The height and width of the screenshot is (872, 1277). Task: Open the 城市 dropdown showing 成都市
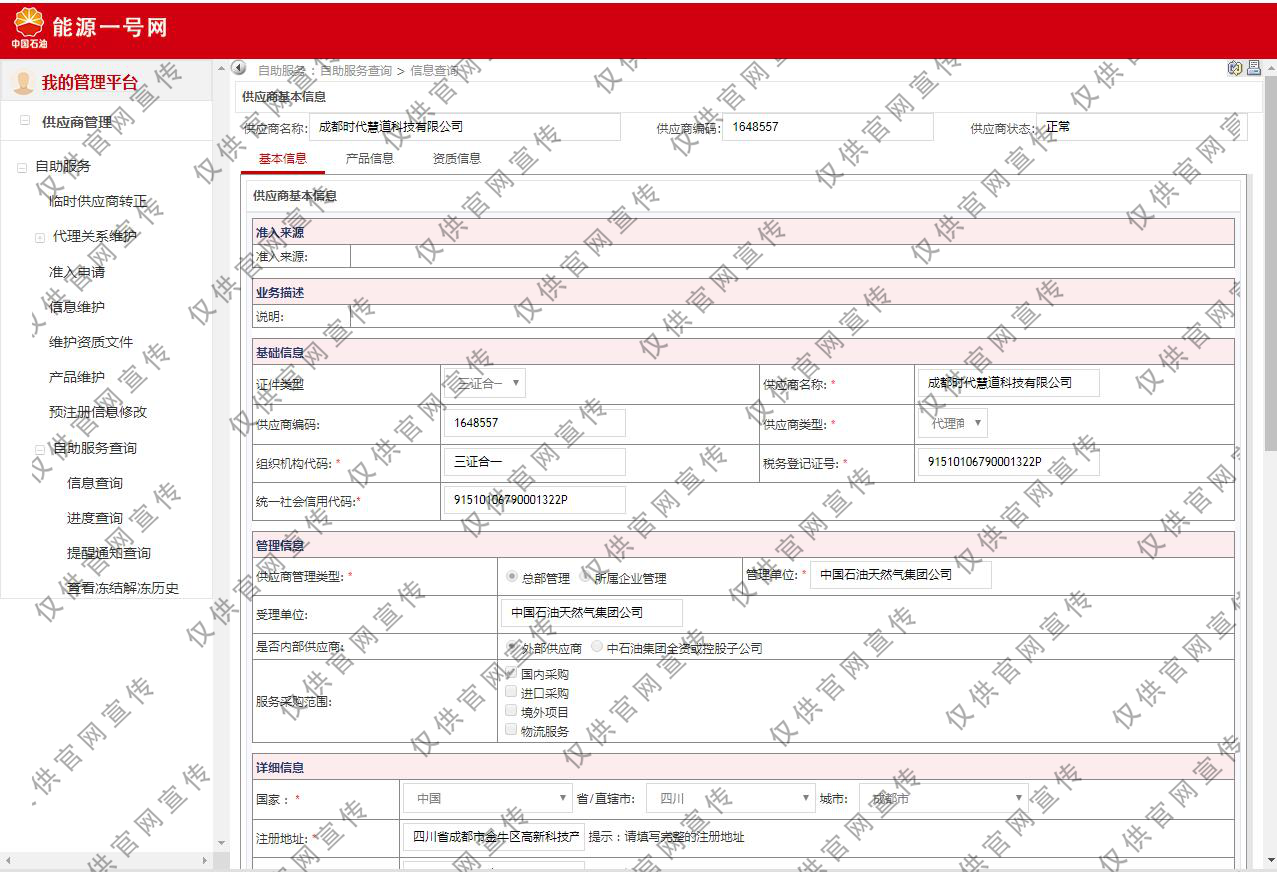(x=944, y=798)
